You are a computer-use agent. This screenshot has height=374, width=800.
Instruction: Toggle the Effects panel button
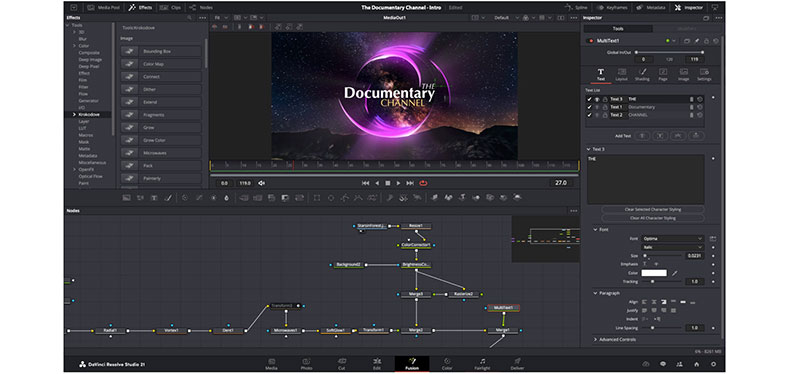point(140,8)
